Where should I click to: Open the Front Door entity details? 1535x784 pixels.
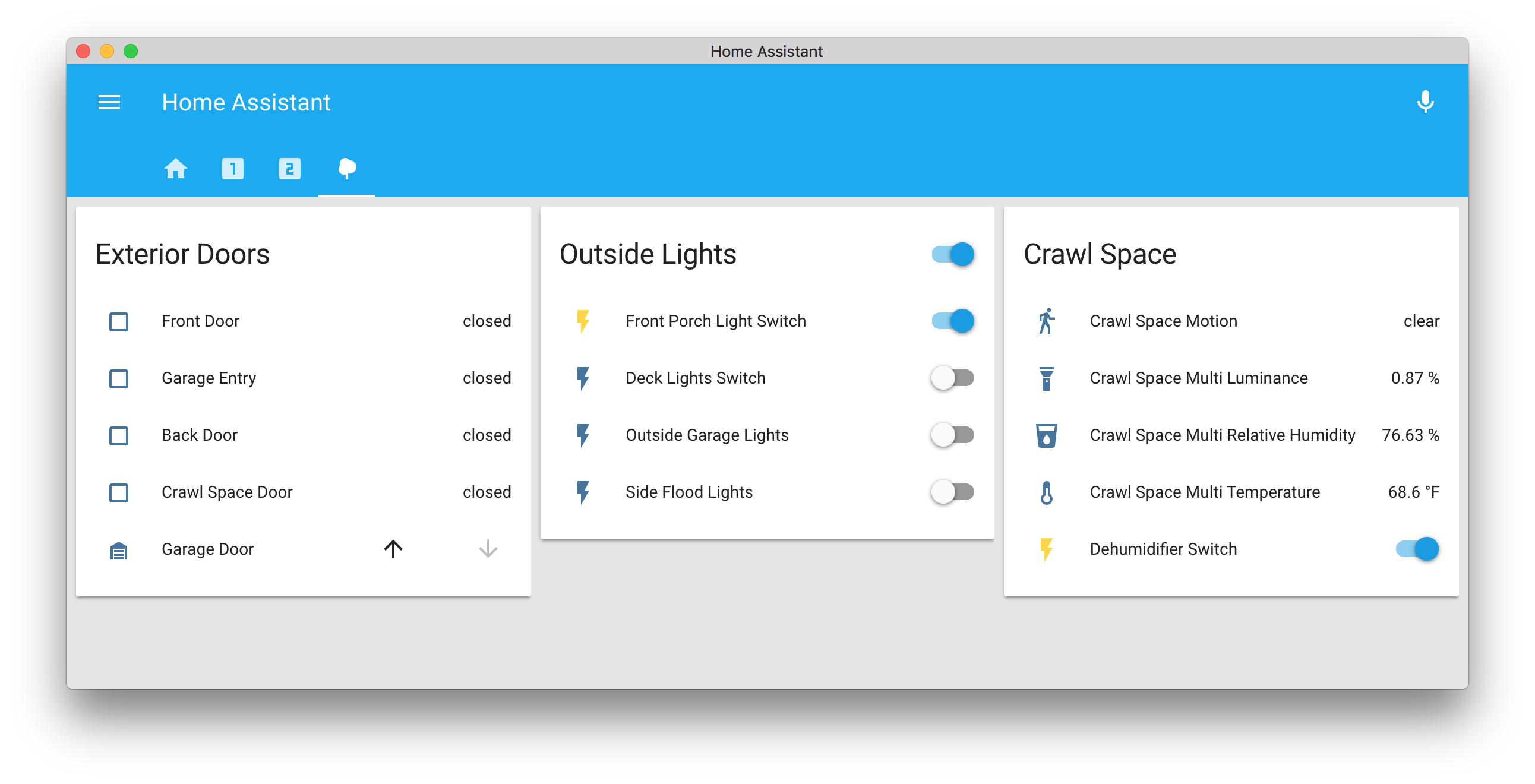[200, 321]
